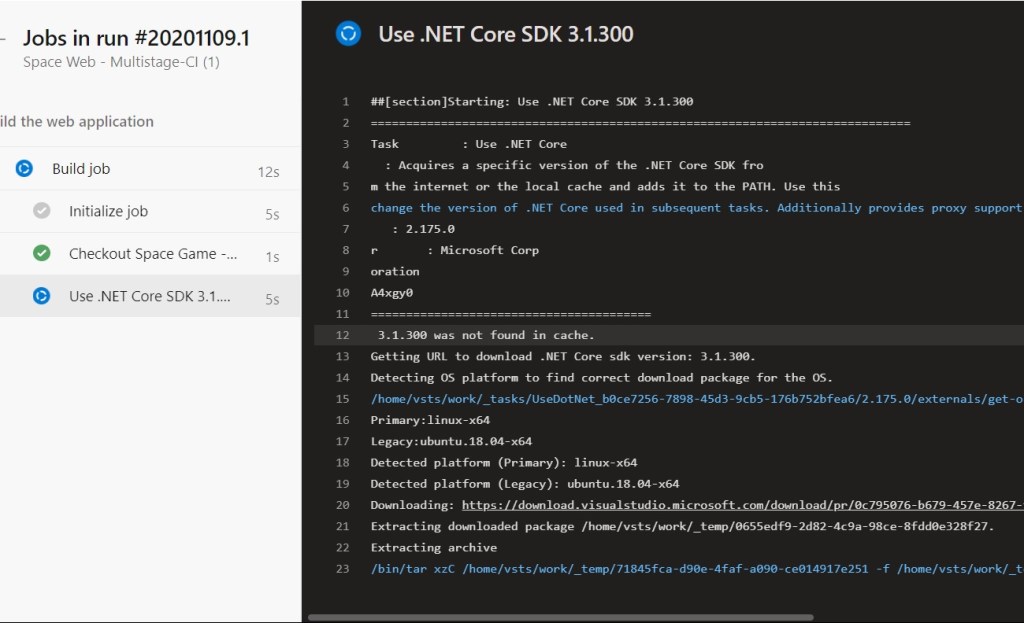1024x623 pixels.
Task: Select the Use .NET Core SDK step in sidebar
Action: click(x=149, y=296)
